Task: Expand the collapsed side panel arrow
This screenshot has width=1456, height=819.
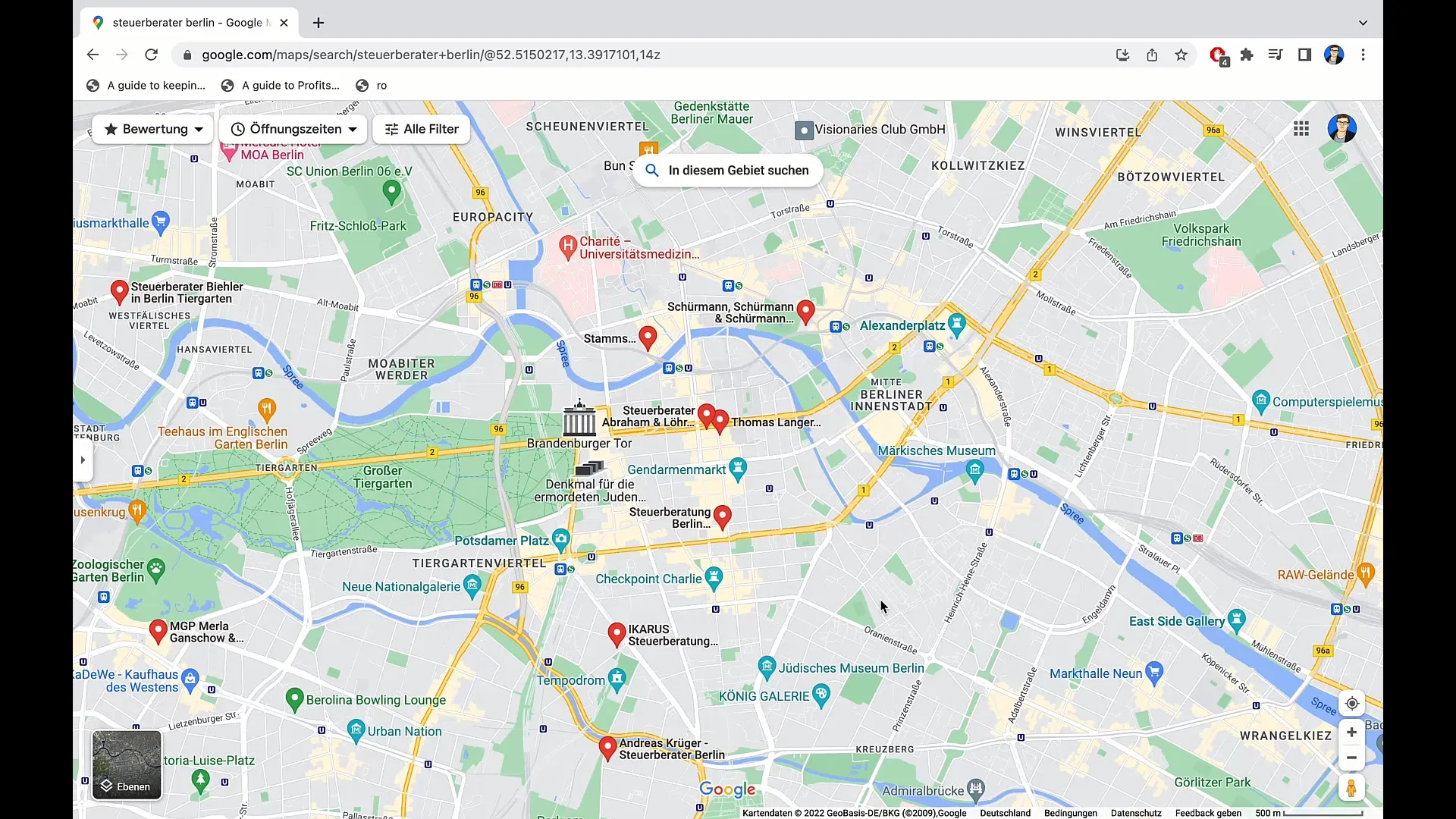Action: click(x=83, y=460)
